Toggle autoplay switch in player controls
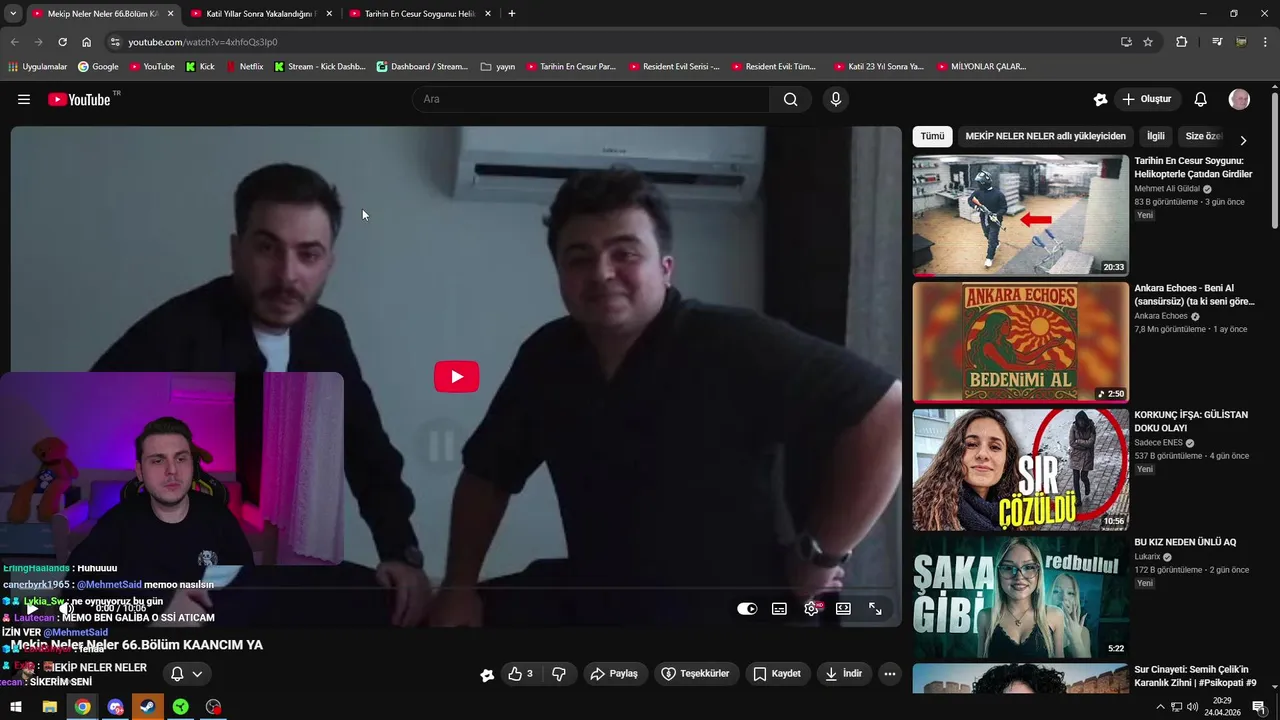This screenshot has height=720, width=1280. tap(747, 608)
